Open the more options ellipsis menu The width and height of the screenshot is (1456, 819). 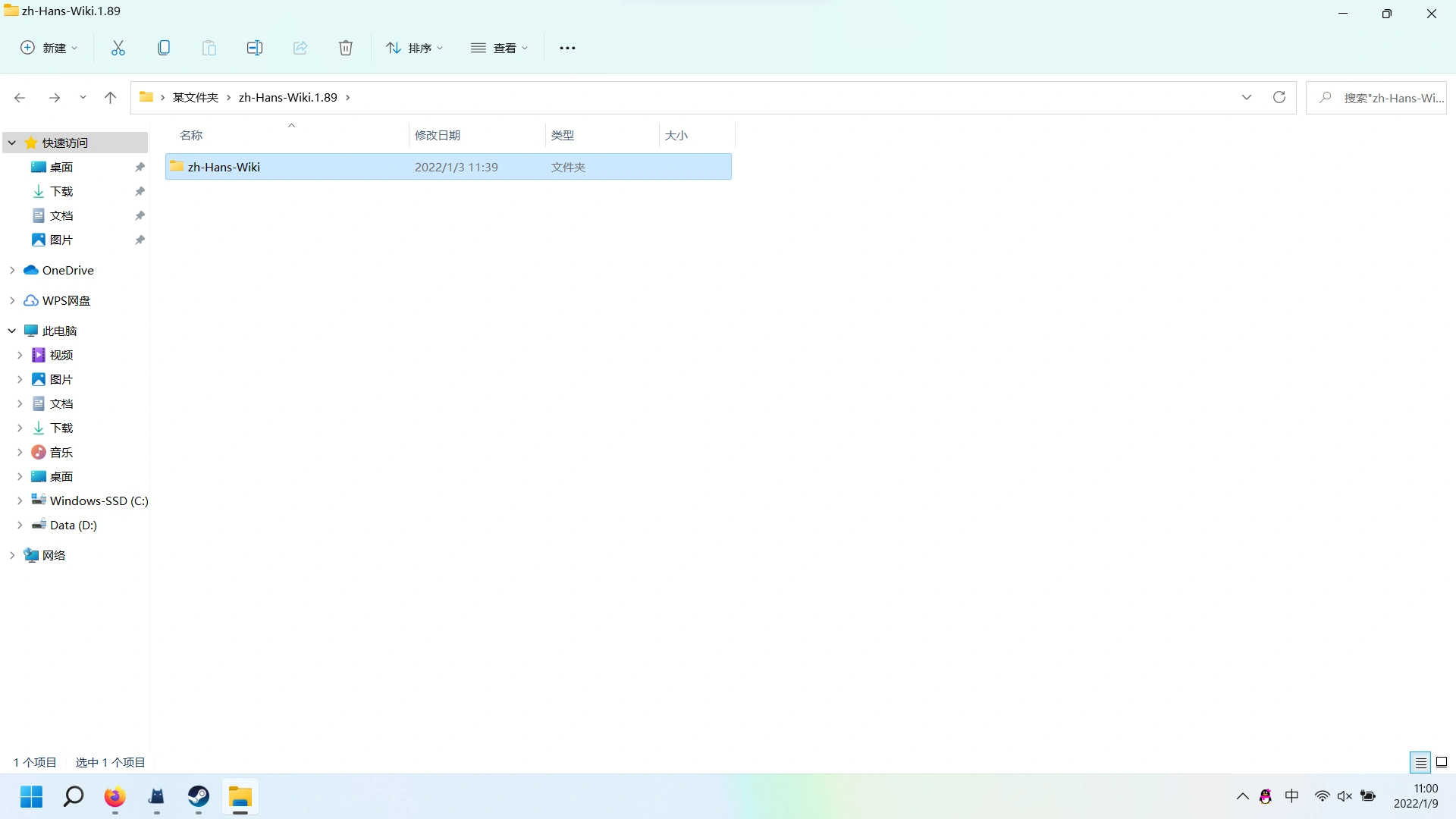click(567, 48)
